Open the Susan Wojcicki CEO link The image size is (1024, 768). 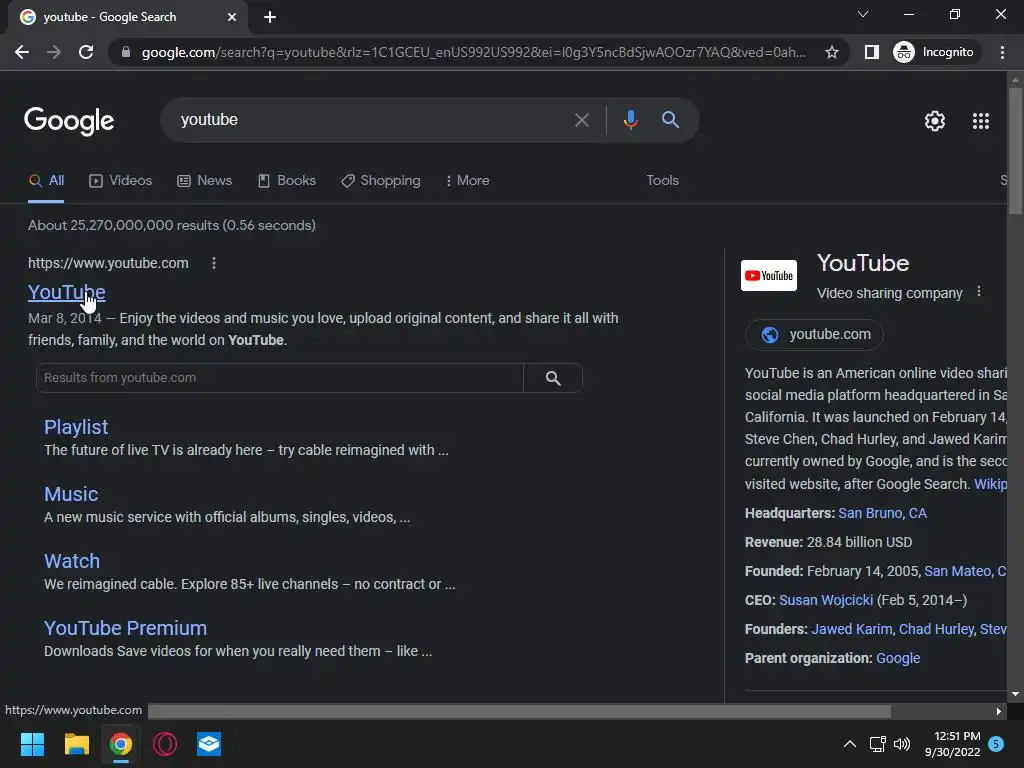(x=825, y=600)
